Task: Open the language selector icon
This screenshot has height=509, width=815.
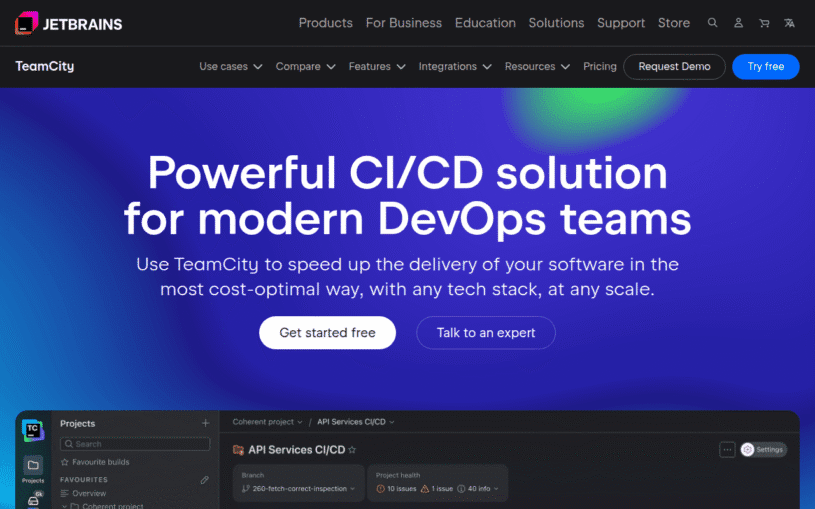Action: point(790,23)
